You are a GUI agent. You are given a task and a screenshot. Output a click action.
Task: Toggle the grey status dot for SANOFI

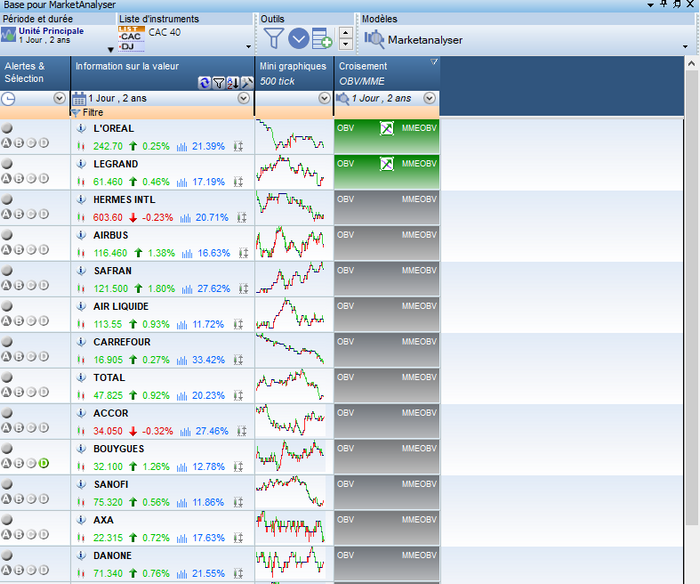[x=7, y=484]
